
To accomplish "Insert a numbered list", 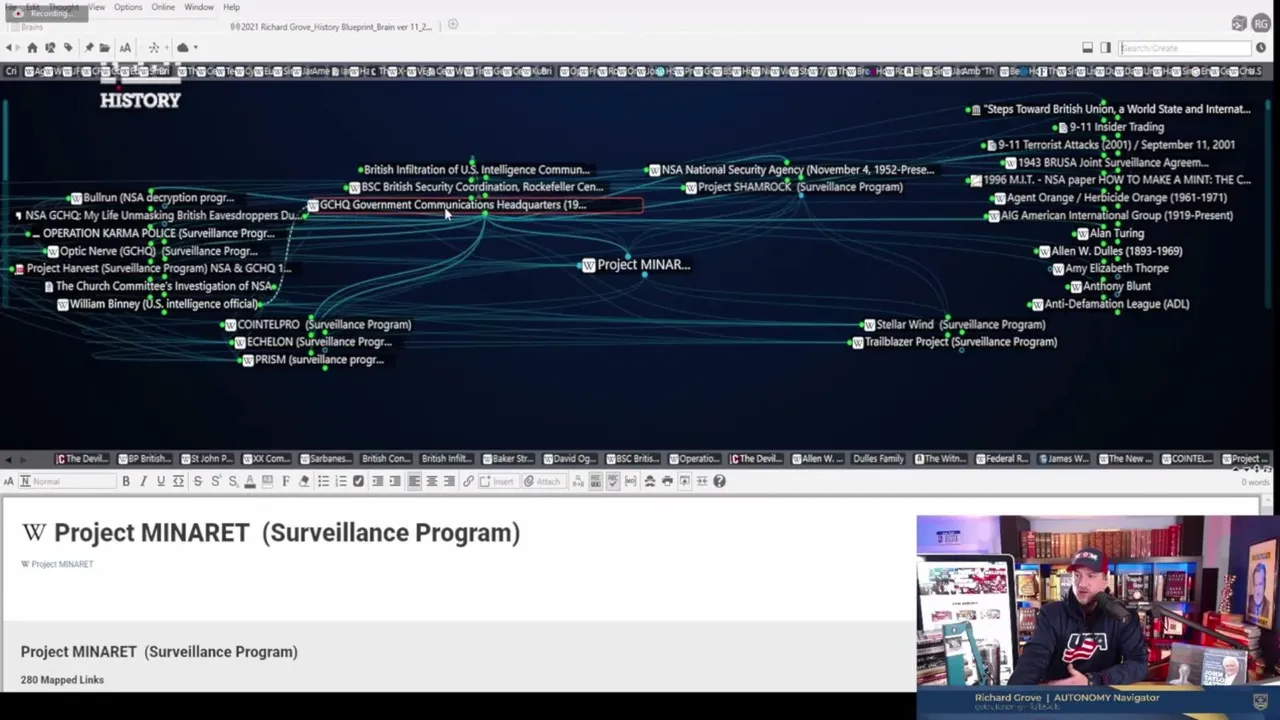I will coord(341,481).
